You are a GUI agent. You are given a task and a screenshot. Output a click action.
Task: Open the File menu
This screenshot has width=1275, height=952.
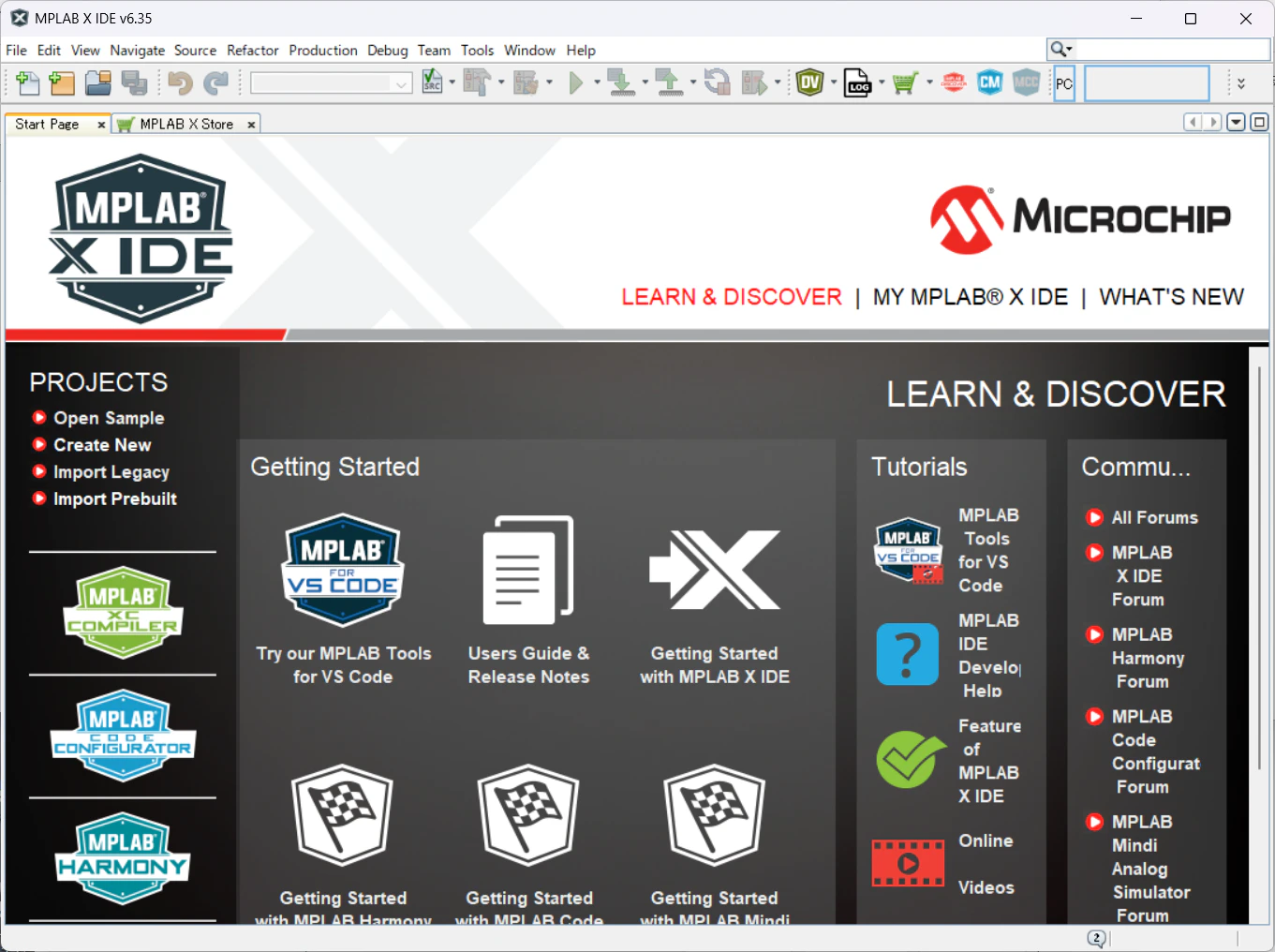[x=17, y=51]
